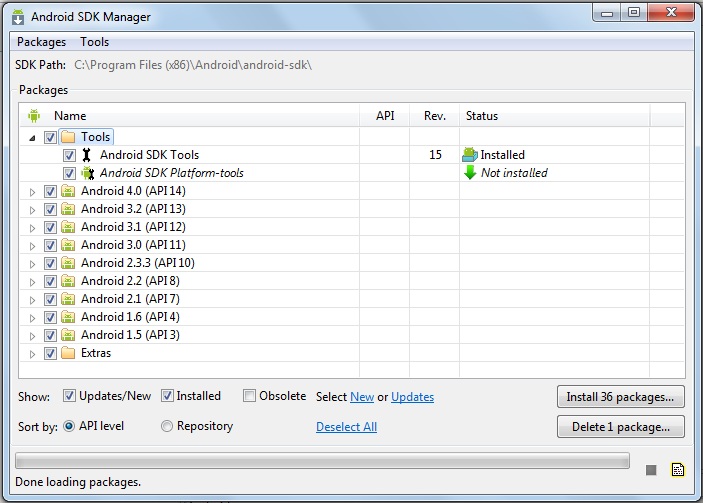Uncheck the Android 2.2 (API 8) checkbox
The height and width of the screenshot is (503, 703).
click(50, 281)
